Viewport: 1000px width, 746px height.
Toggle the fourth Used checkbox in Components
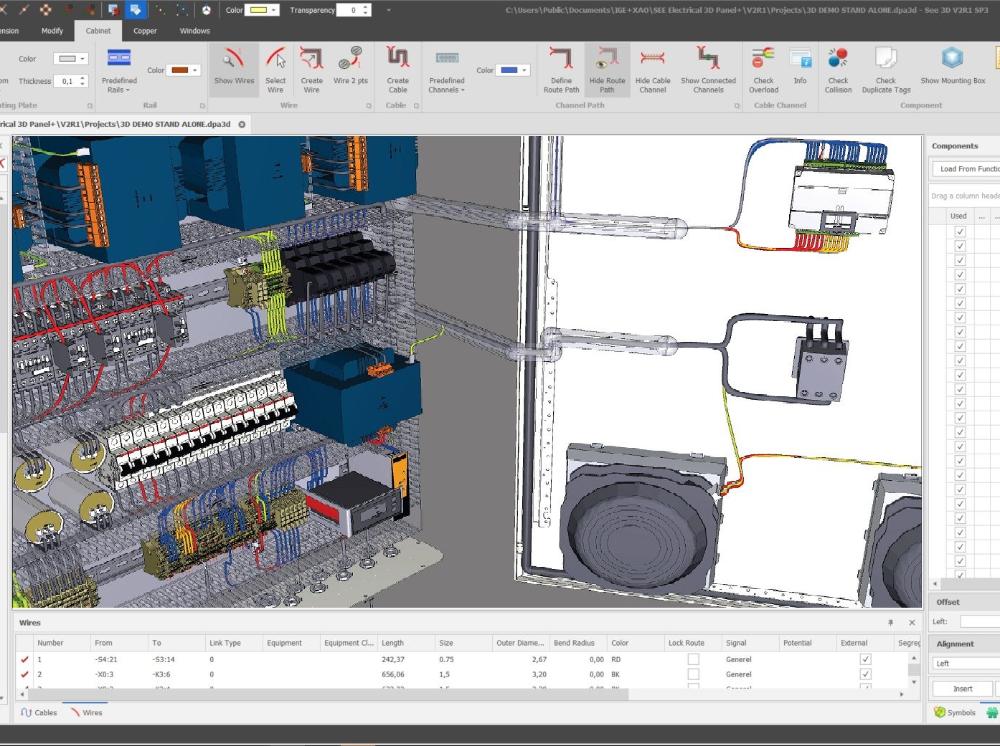[x=960, y=274]
